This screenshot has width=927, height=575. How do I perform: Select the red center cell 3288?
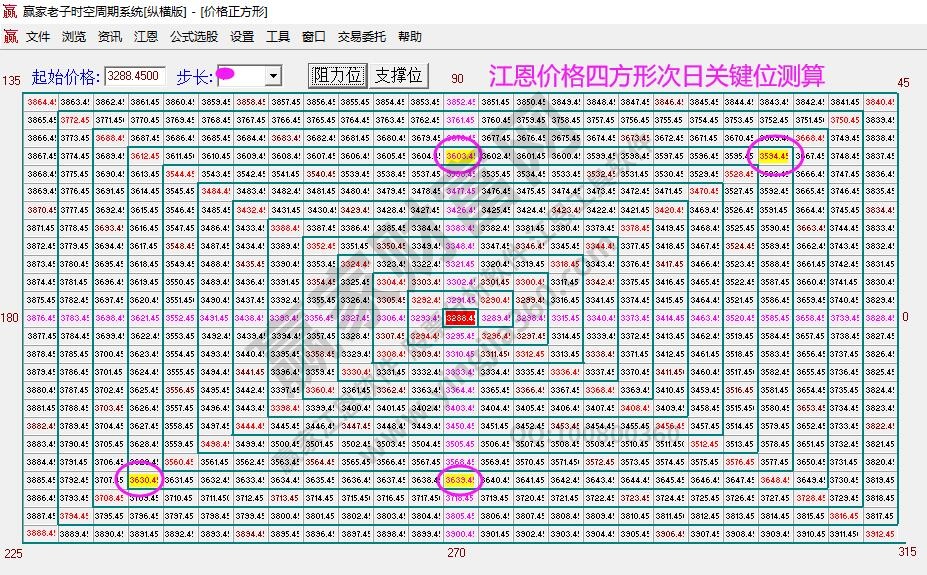pyautogui.click(x=459, y=317)
